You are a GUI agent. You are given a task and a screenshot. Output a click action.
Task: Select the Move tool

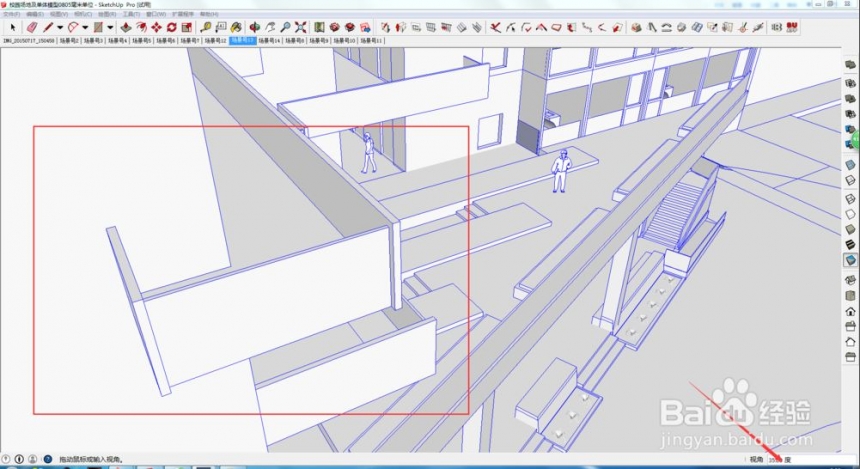tap(157, 27)
